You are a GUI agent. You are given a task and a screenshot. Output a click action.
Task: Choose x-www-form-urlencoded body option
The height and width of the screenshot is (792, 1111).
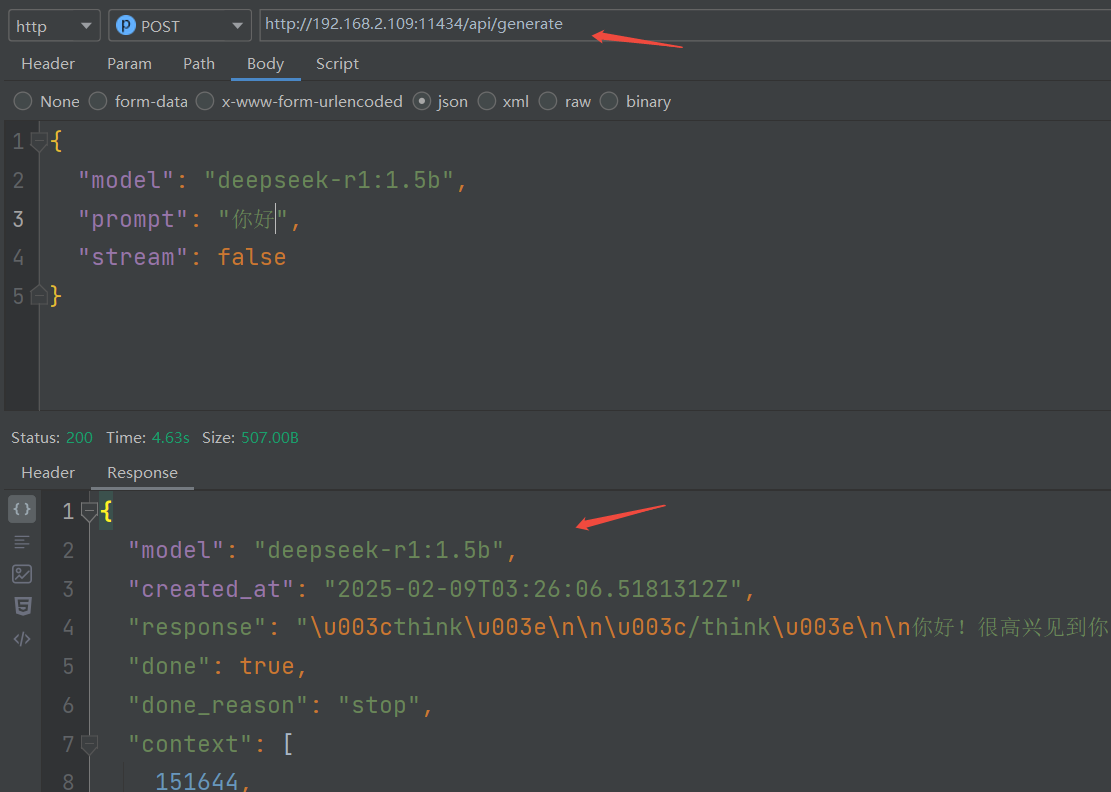point(205,101)
